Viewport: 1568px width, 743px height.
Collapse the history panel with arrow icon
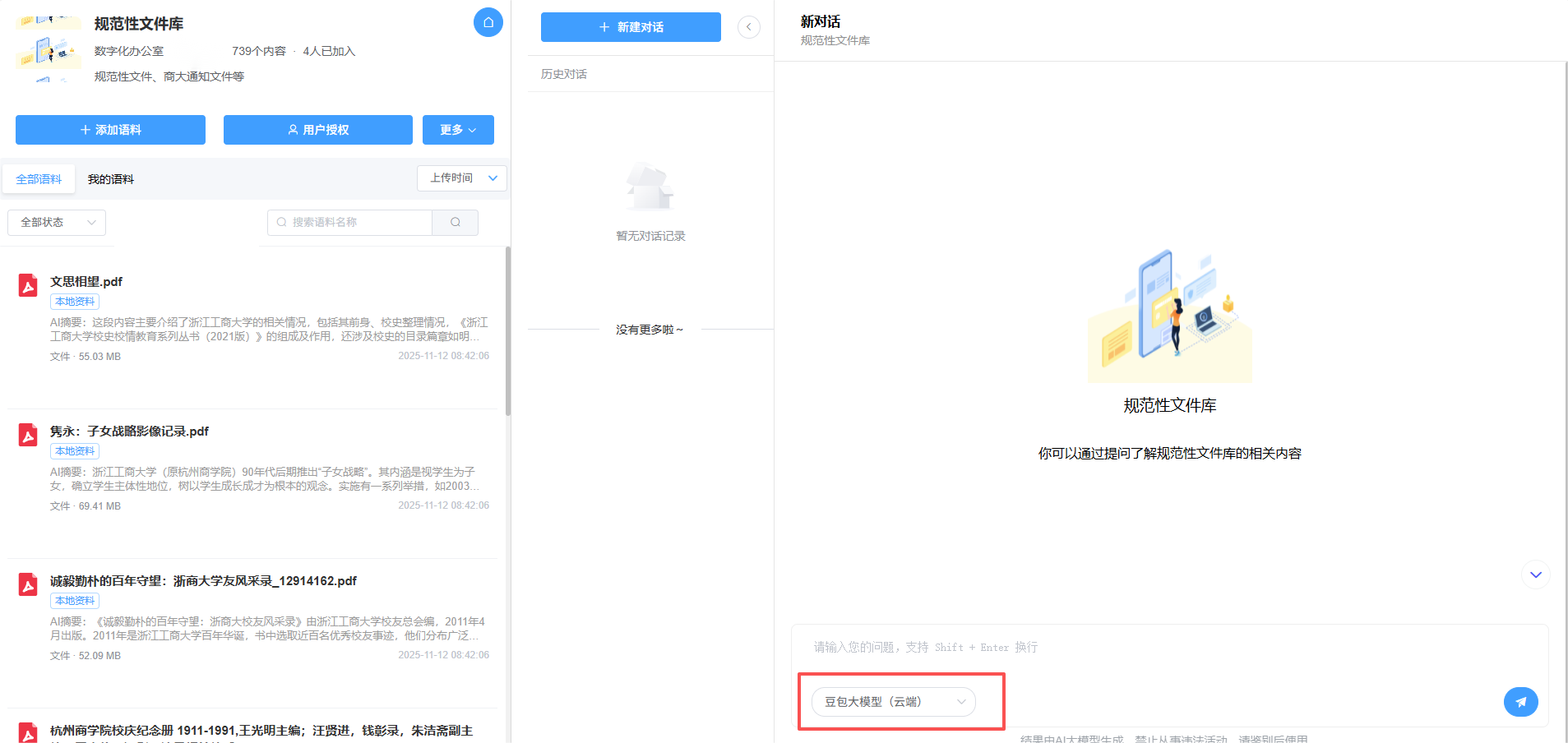click(x=748, y=27)
